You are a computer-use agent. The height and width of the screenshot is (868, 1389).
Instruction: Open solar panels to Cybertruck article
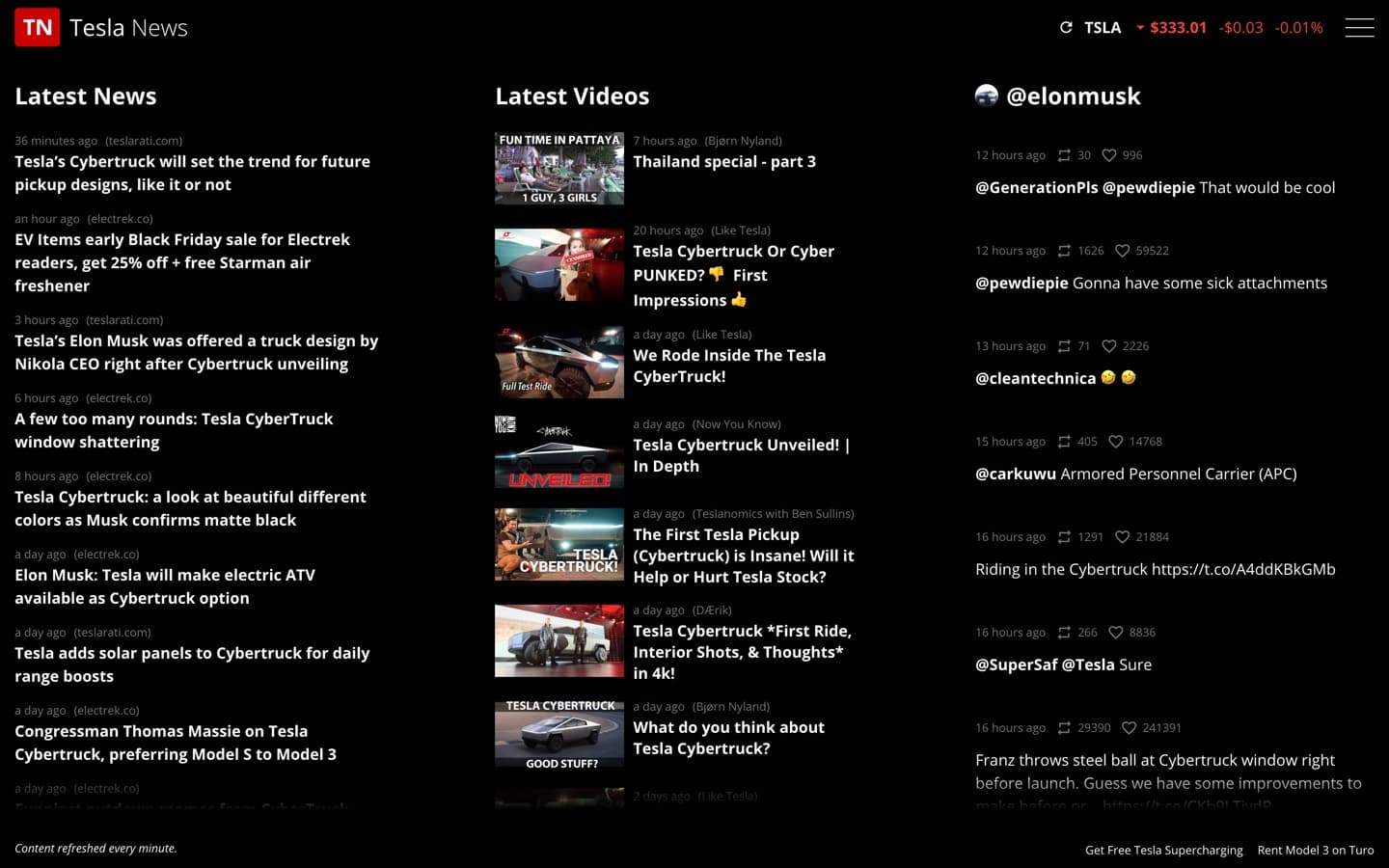(x=192, y=665)
